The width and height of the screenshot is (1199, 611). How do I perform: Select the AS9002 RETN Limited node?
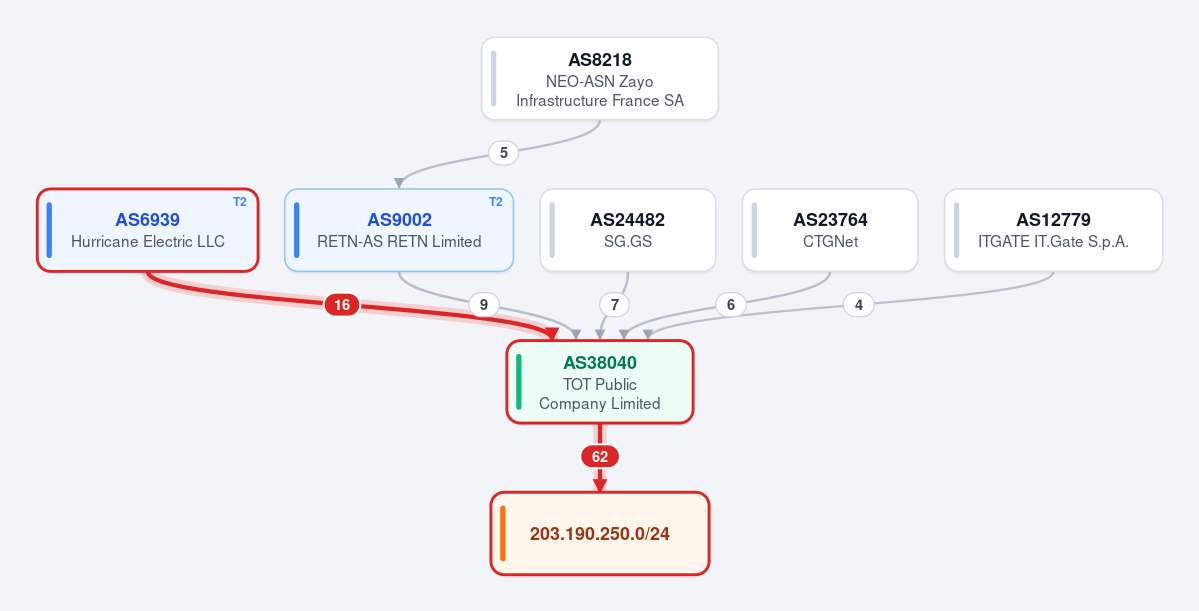(x=399, y=230)
